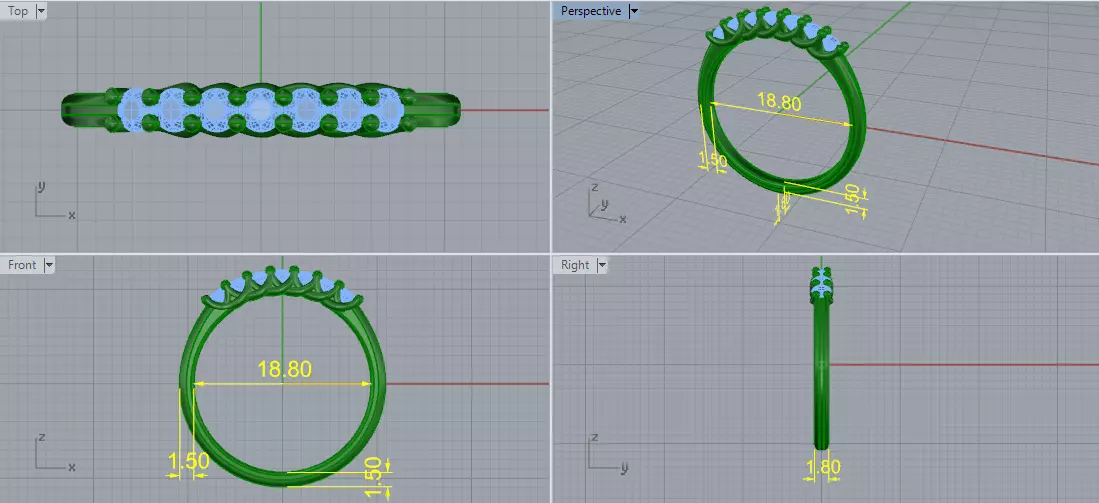This screenshot has width=1099, height=503.
Task: Activate the Right viewport title label
Action: coord(575,265)
